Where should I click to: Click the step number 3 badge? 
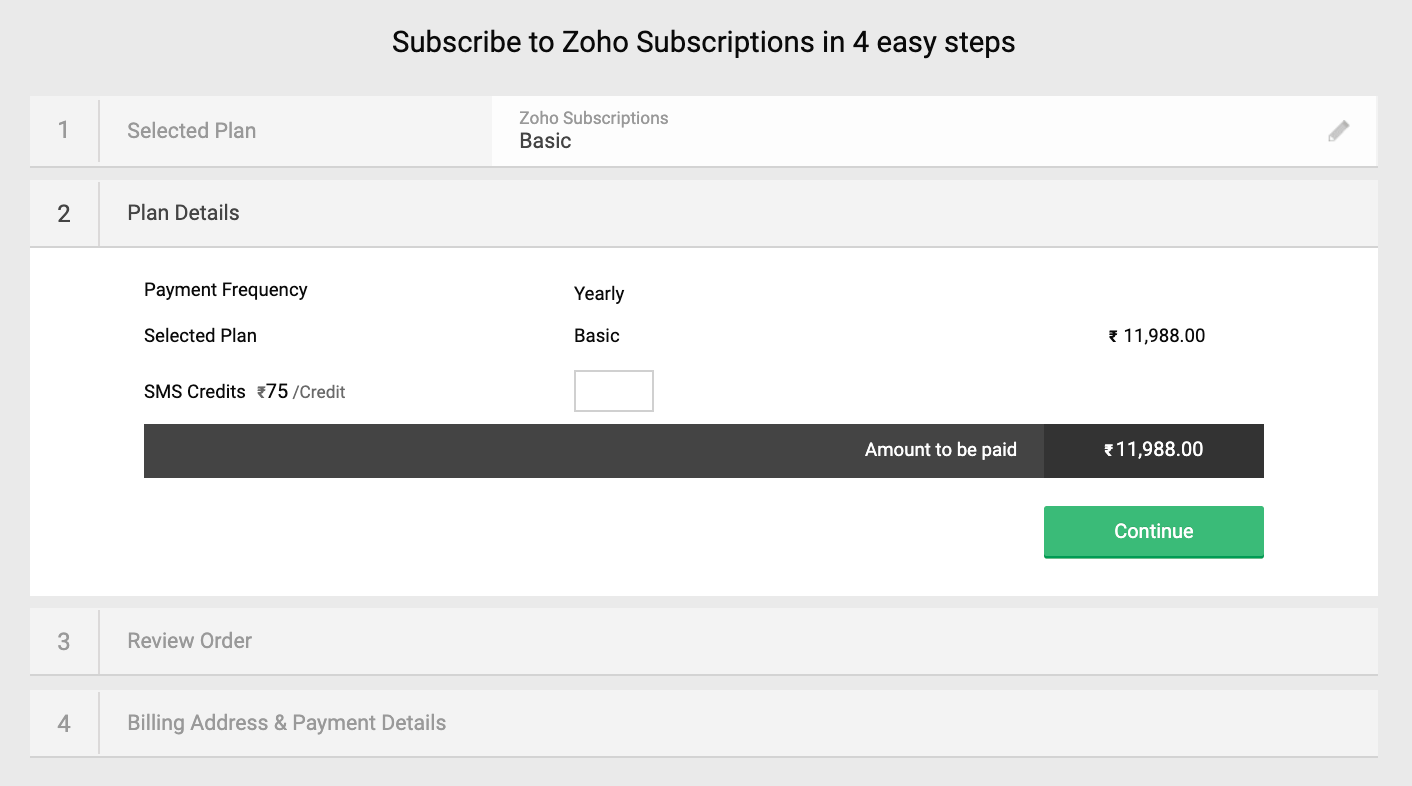tap(64, 641)
